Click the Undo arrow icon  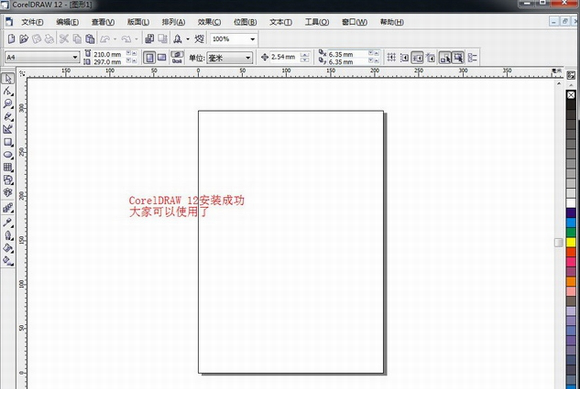tap(105, 38)
